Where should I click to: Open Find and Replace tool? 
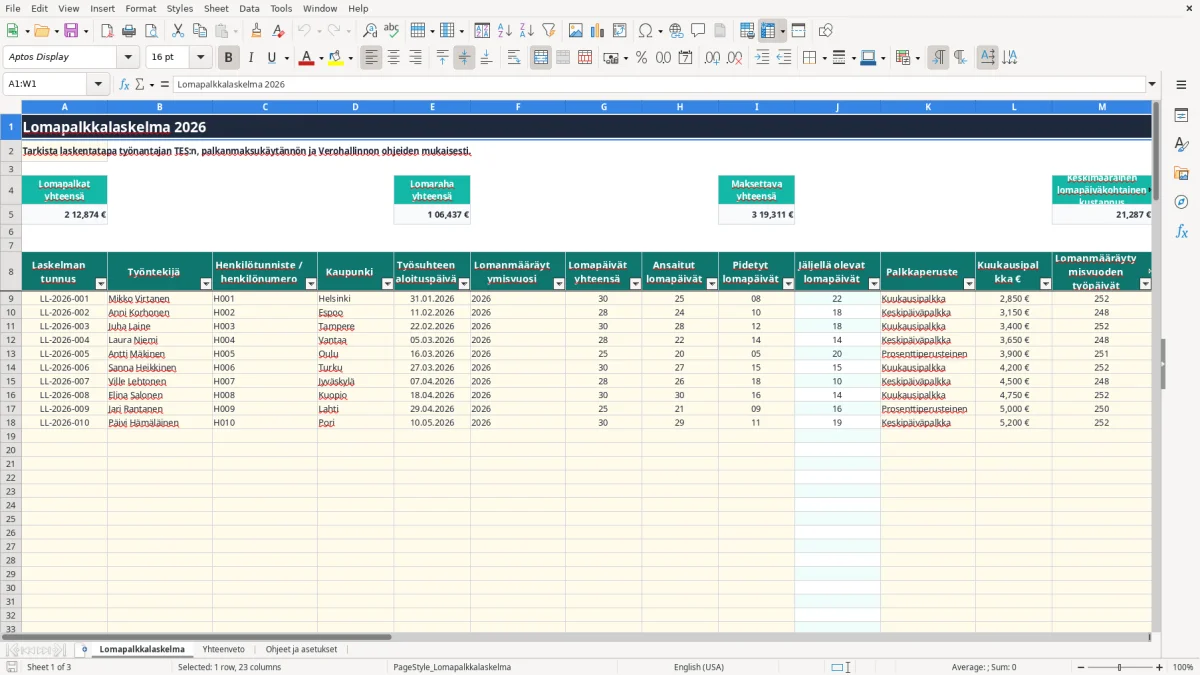(x=370, y=31)
